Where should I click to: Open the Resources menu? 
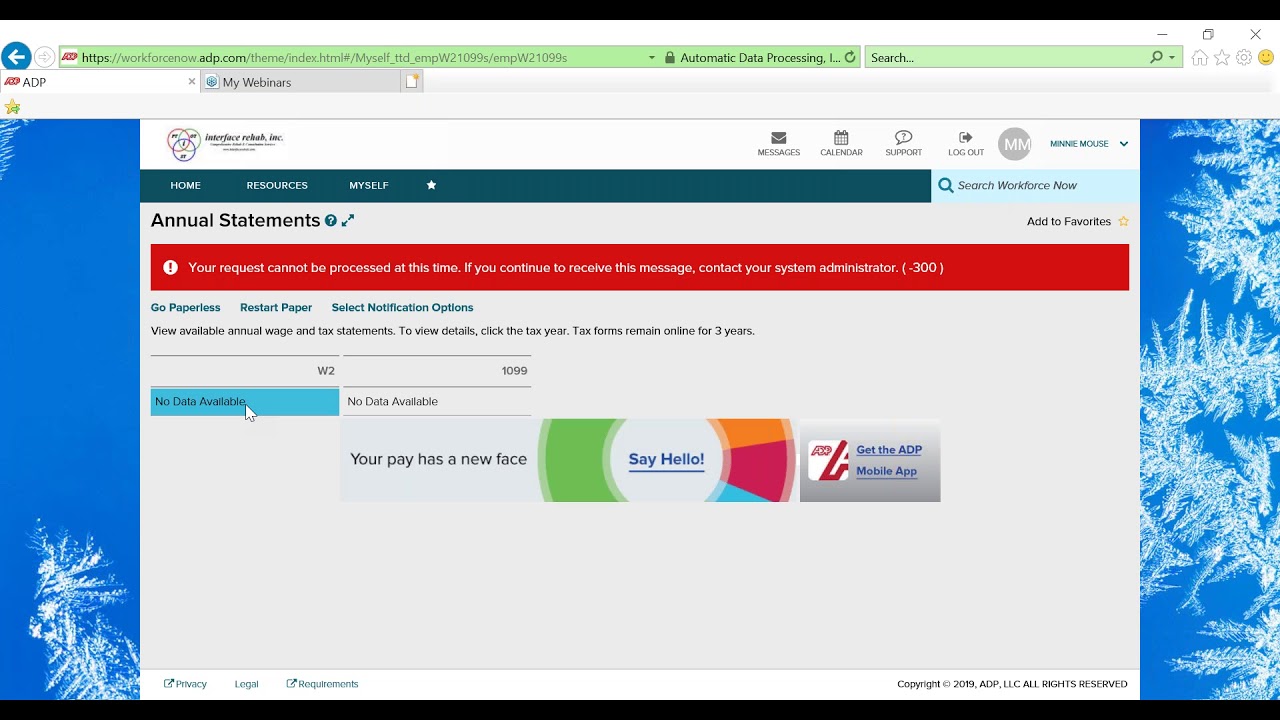pyautogui.click(x=277, y=185)
